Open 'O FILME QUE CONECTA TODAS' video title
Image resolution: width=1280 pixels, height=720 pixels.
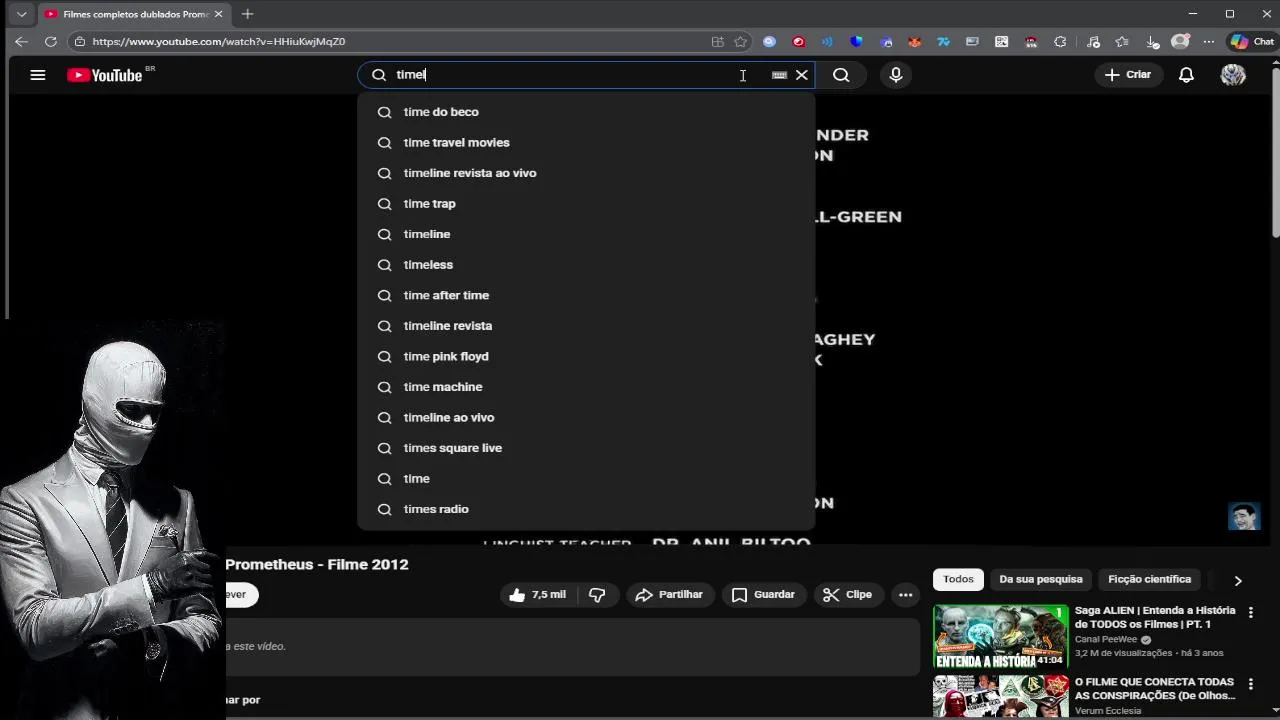[x=1155, y=689]
